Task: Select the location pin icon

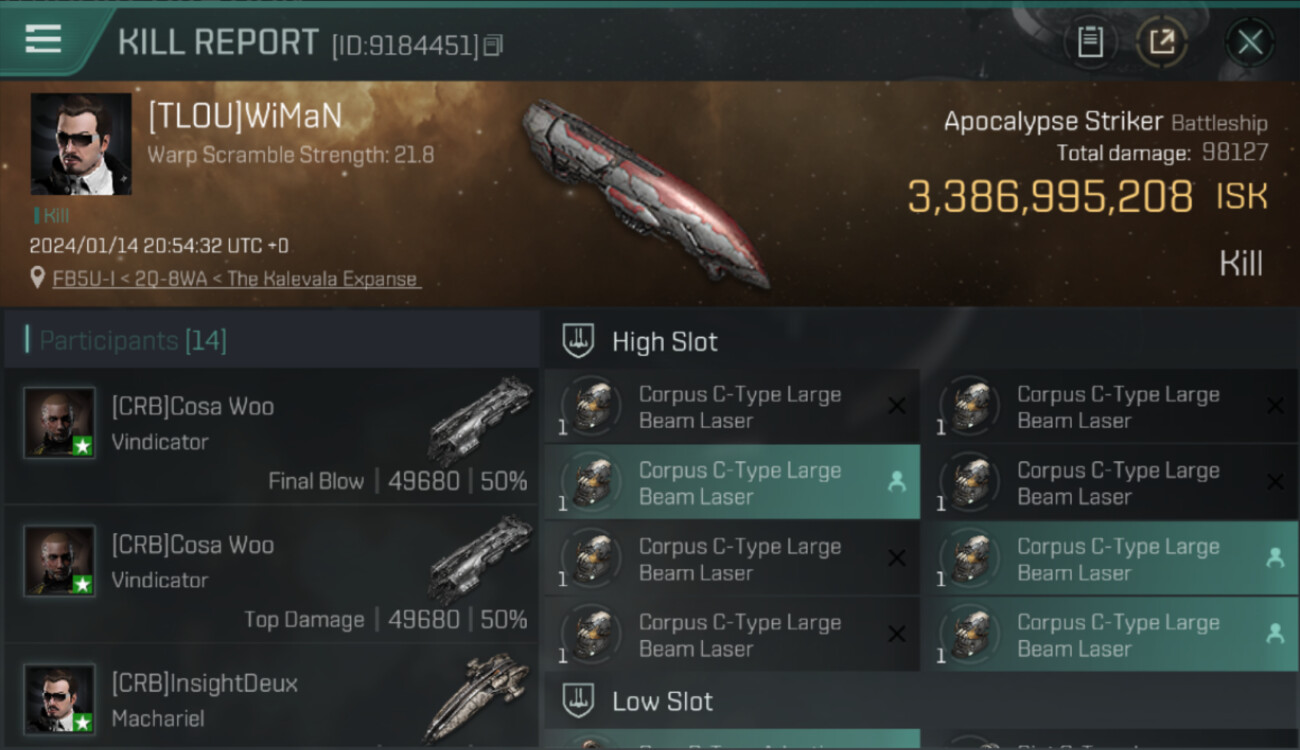Action: (38, 278)
